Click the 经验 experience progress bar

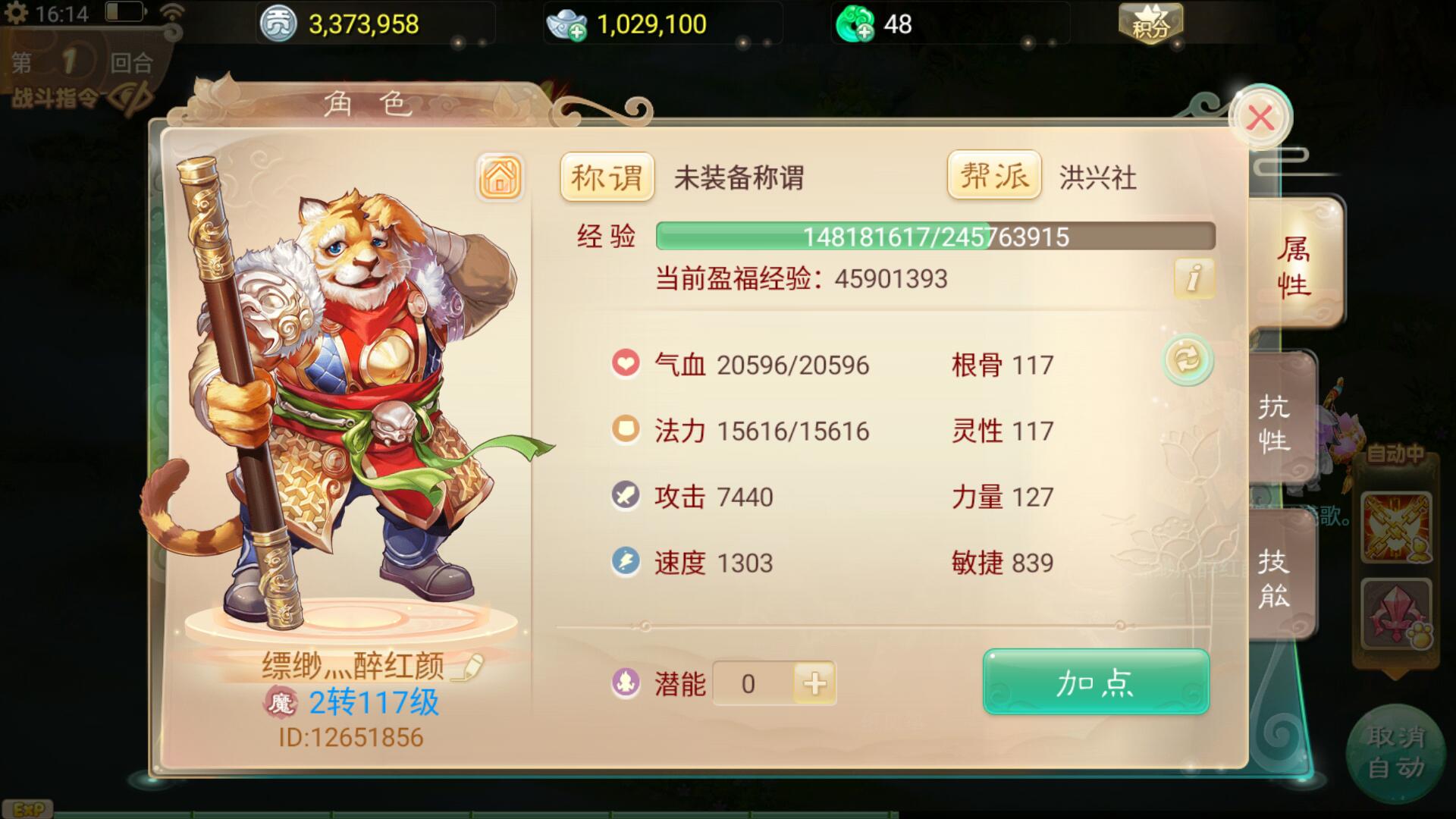935,237
